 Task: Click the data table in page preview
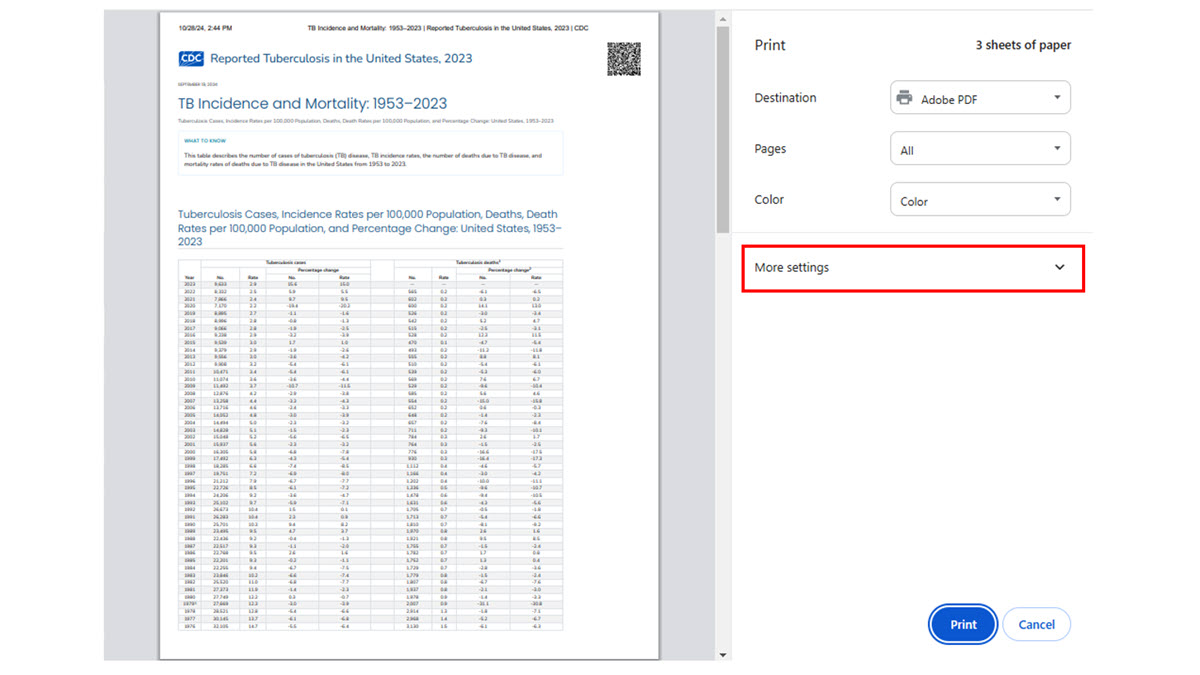(x=370, y=445)
